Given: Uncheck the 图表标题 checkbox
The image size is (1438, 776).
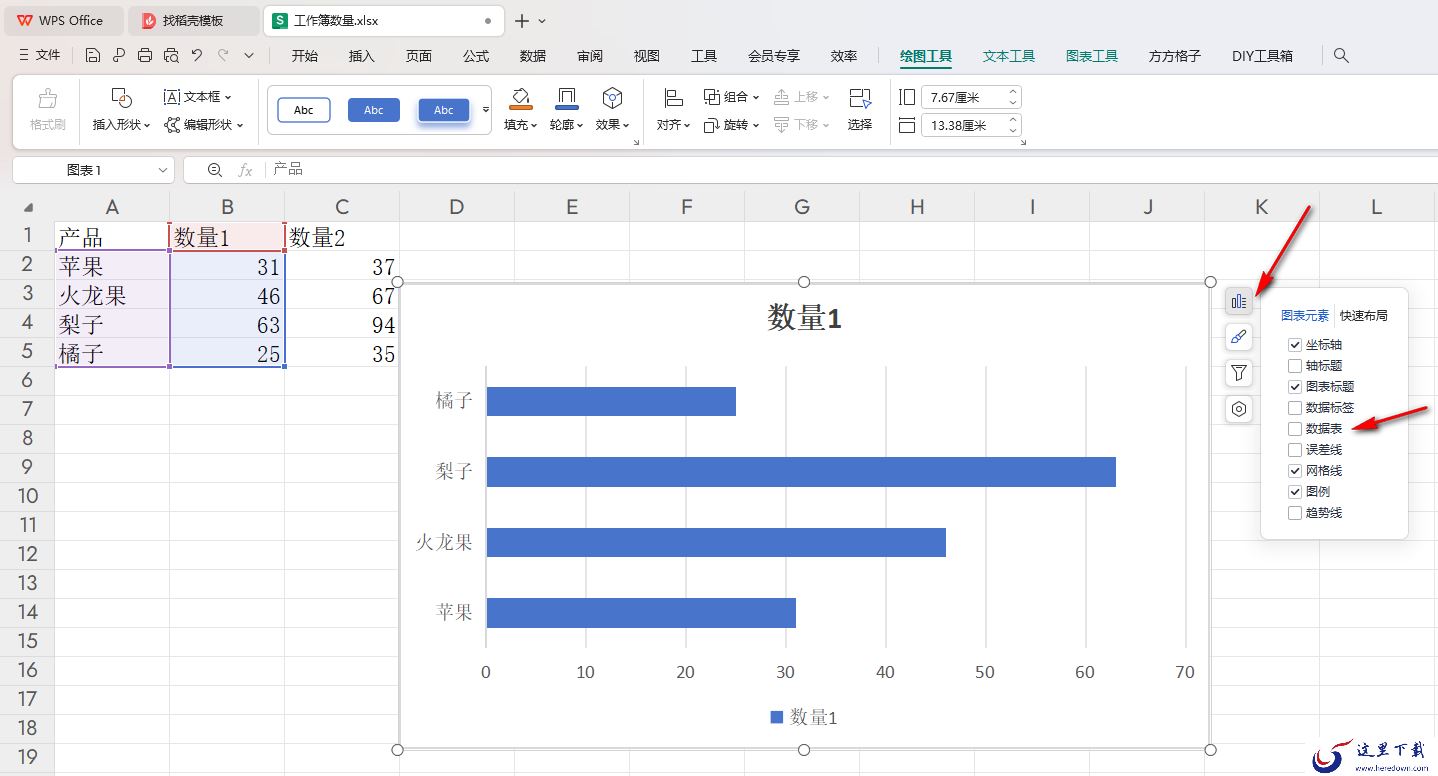Looking at the screenshot, I should 1295,387.
